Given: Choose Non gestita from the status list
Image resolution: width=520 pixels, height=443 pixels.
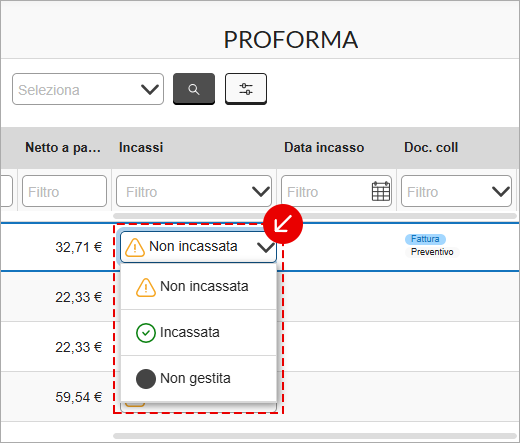Looking at the screenshot, I should tap(198, 379).
